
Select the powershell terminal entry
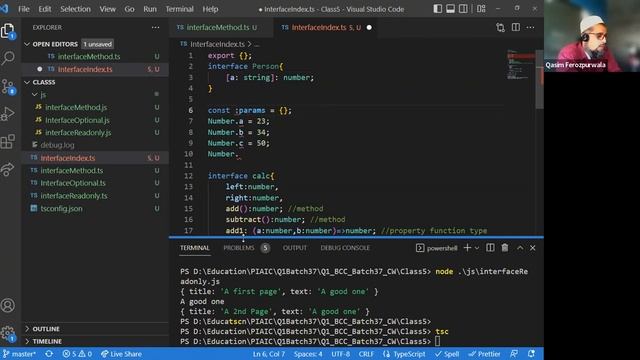pos(437,248)
